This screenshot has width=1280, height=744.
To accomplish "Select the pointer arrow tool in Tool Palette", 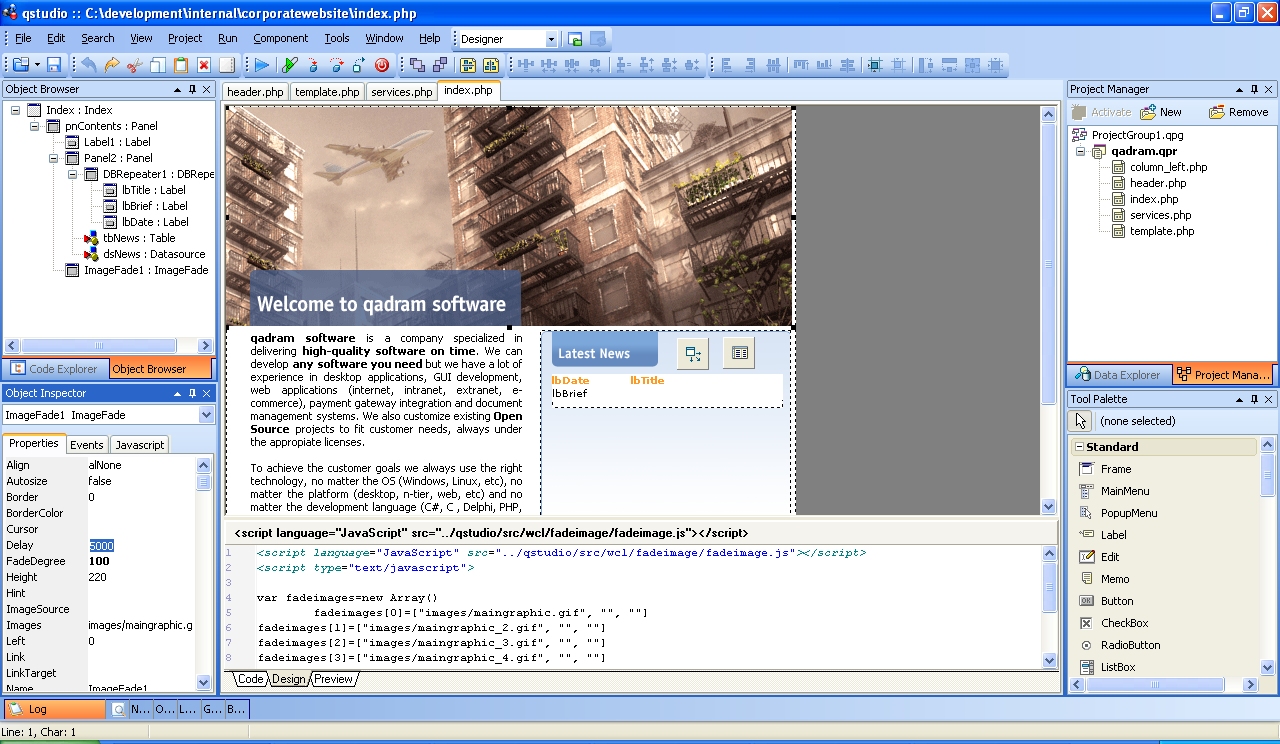I will coord(1081,421).
